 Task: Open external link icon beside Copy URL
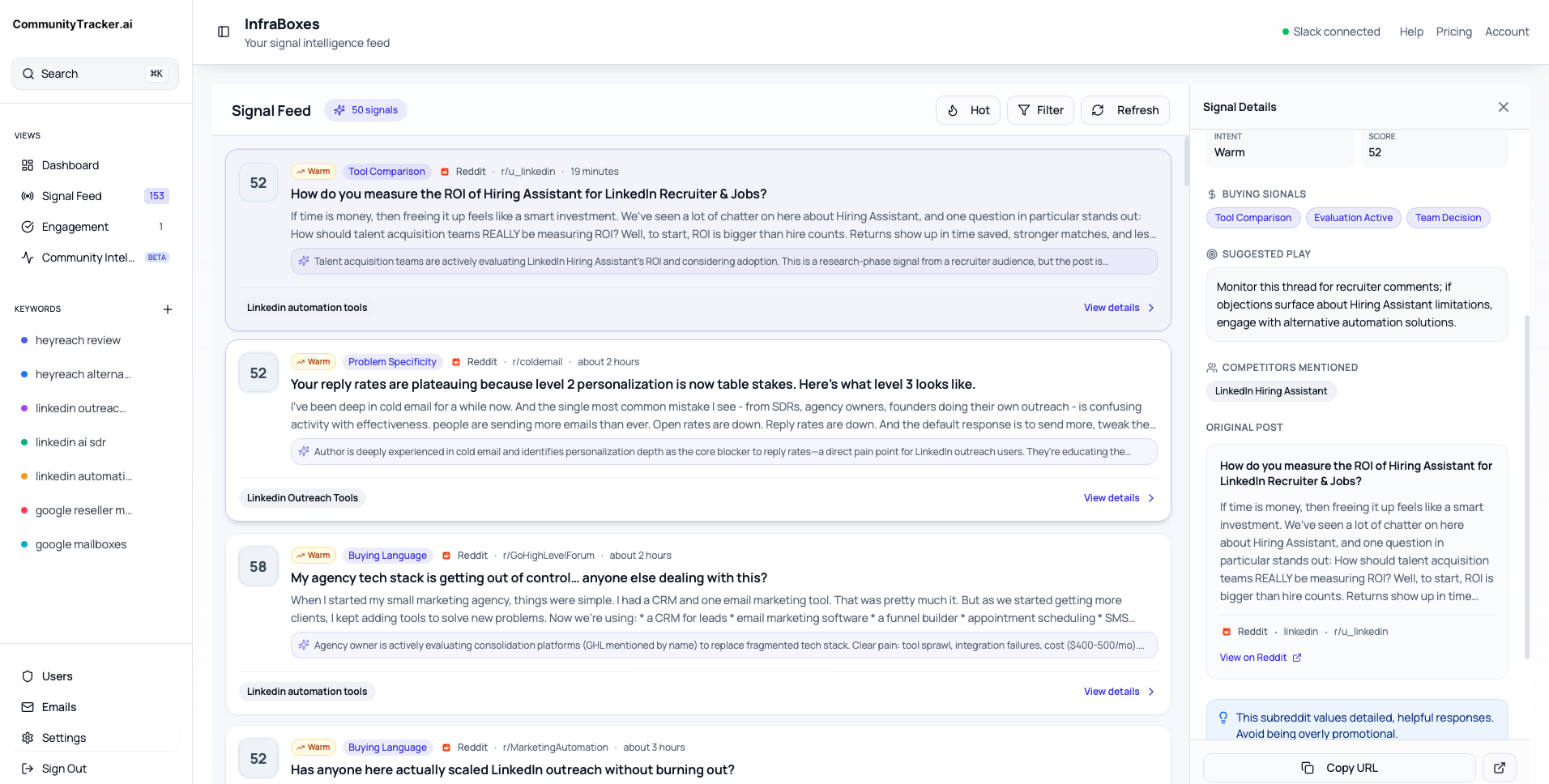pos(1499,768)
